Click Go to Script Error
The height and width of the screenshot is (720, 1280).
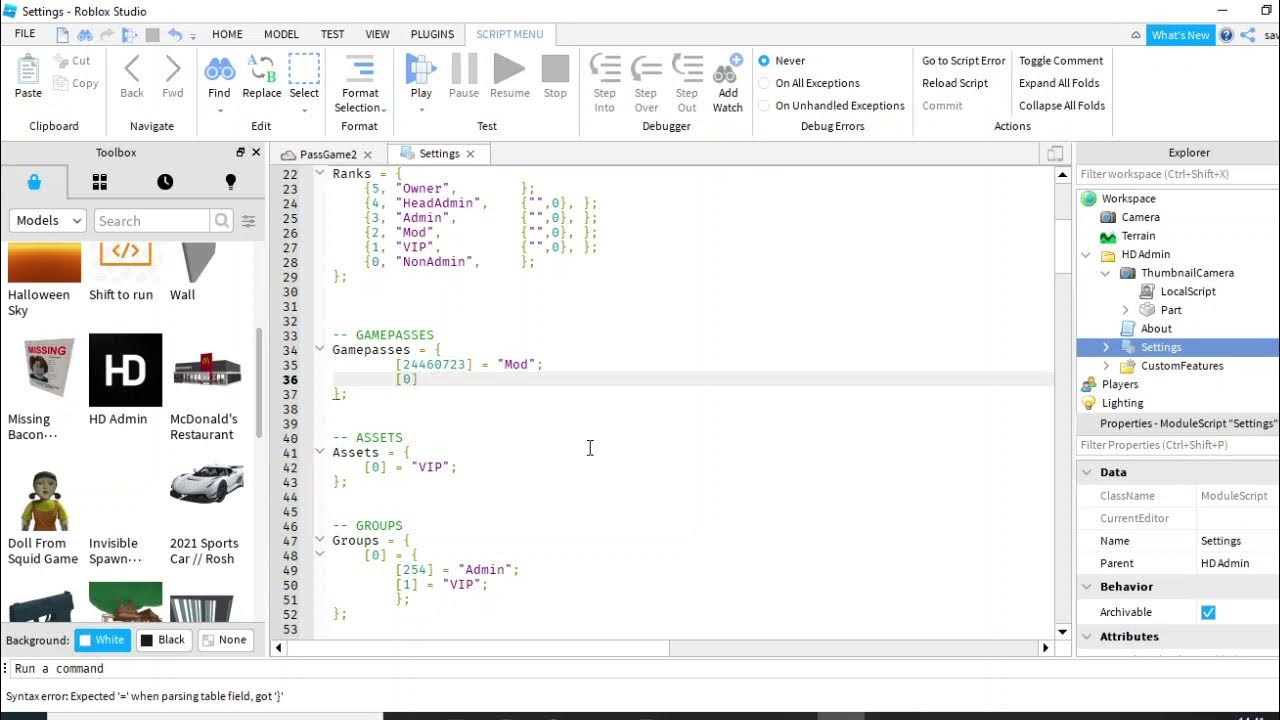(x=963, y=61)
